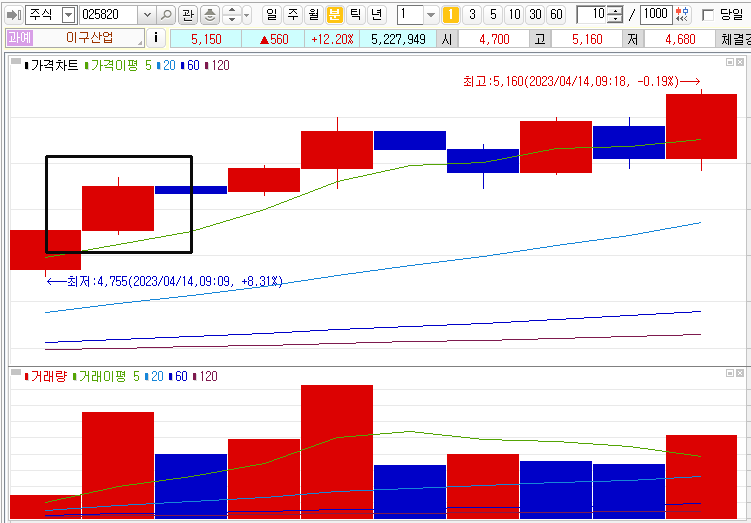Viewport: 751px width, 523px height.
Task: Select the 월 monthly chart period
Action: tap(314, 15)
